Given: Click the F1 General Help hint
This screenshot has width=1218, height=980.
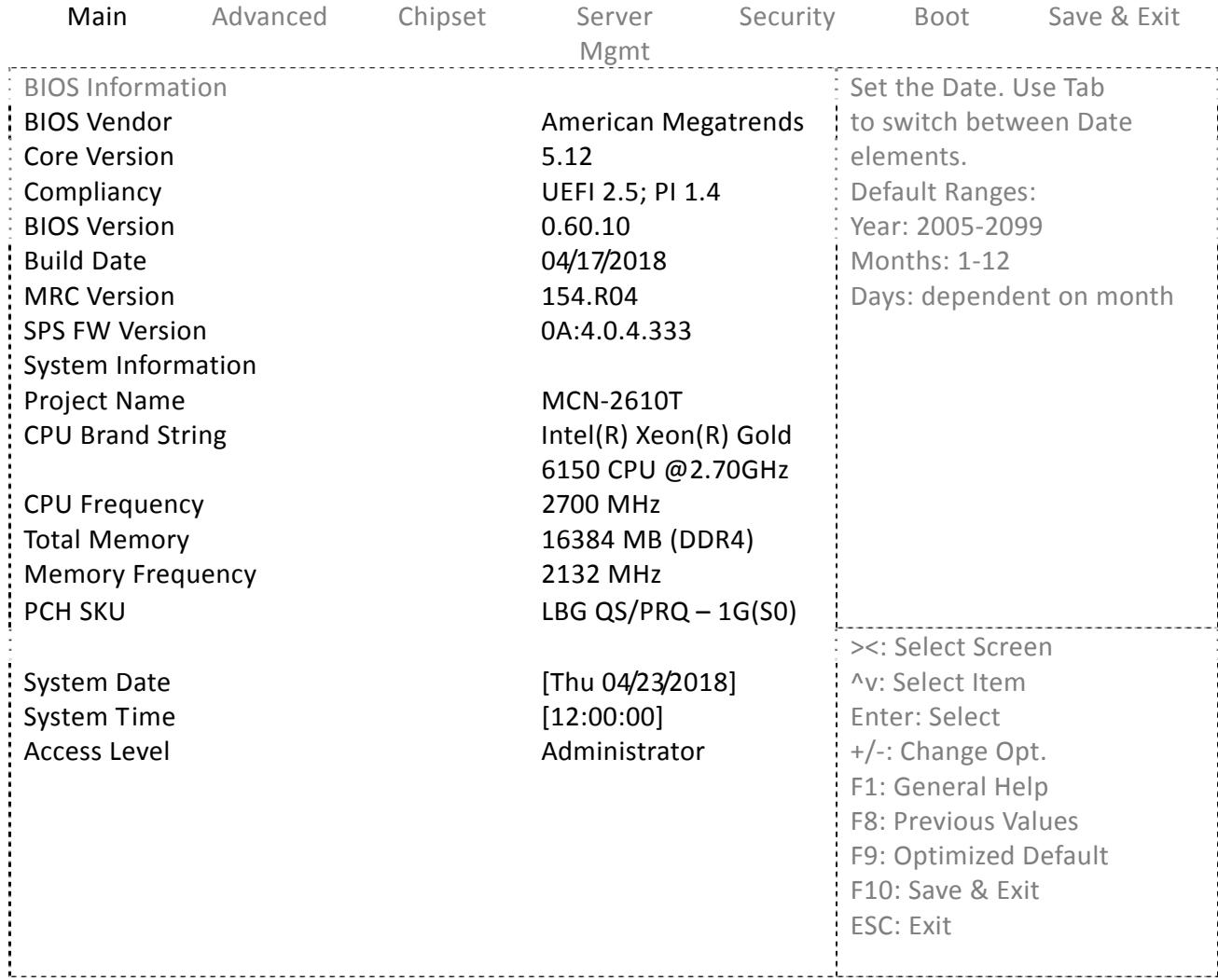Looking at the screenshot, I should (x=949, y=787).
